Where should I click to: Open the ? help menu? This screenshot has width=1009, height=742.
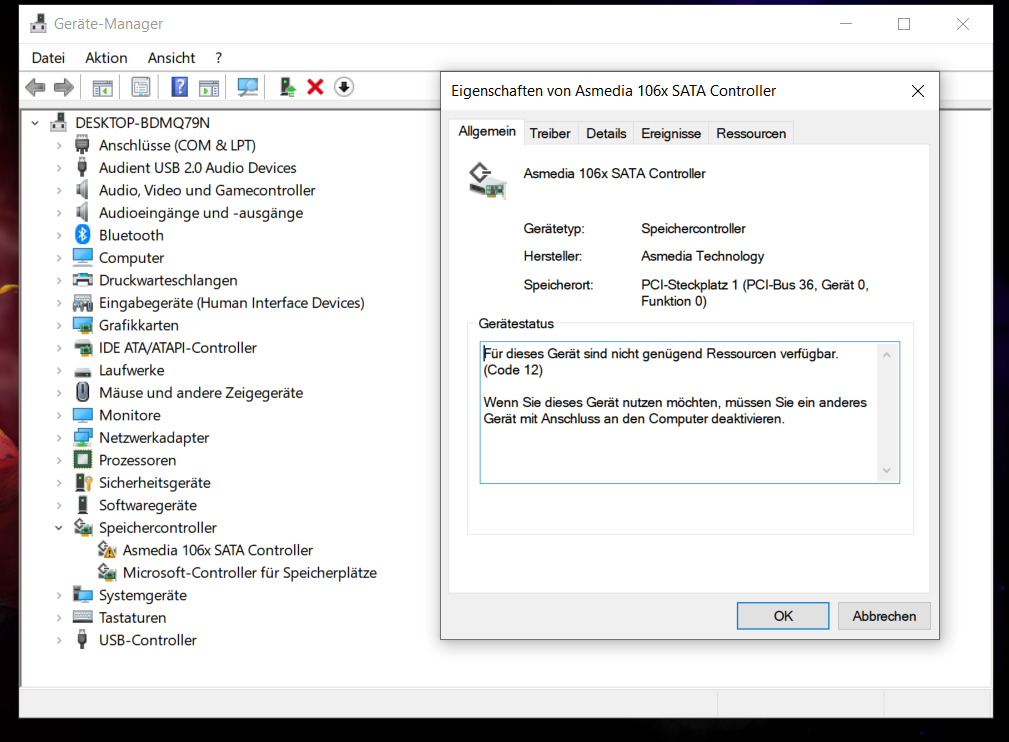[219, 58]
